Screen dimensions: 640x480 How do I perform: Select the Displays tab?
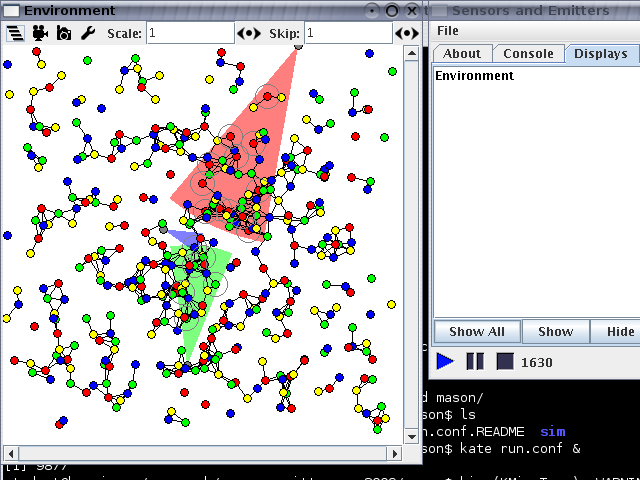[600, 54]
